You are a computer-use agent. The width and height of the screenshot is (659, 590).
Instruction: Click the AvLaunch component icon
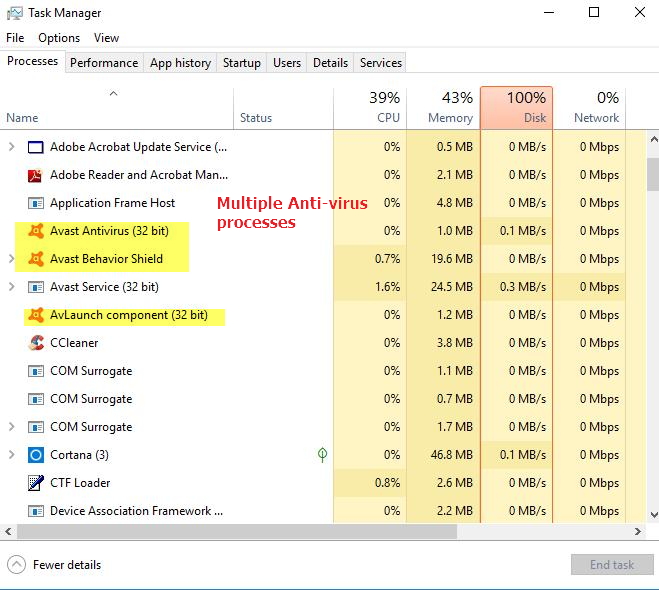pyautogui.click(x=35, y=315)
